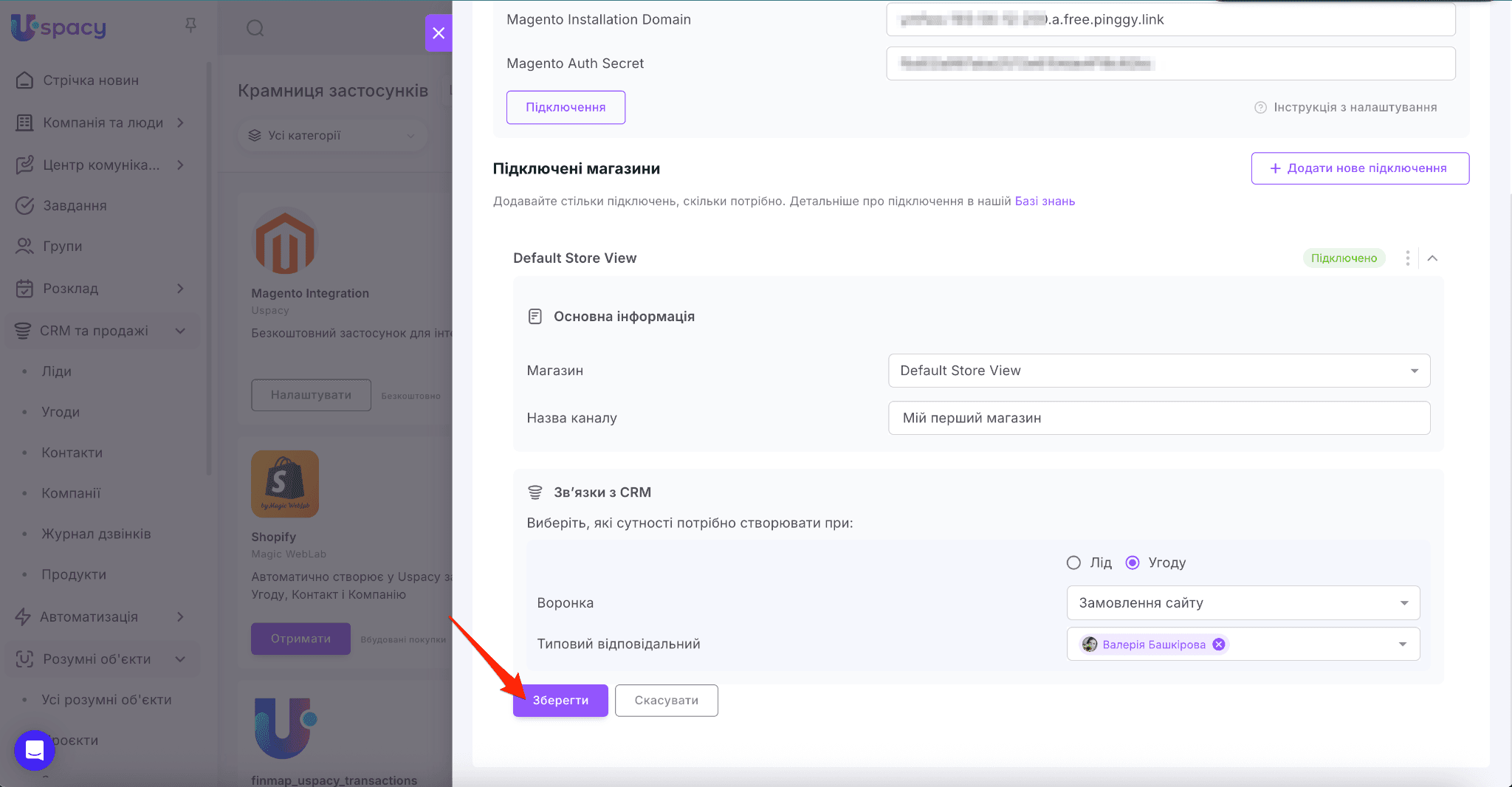Viewport: 1512px width, 787px height.
Task: Open the Контакти section
Action: pos(72,453)
